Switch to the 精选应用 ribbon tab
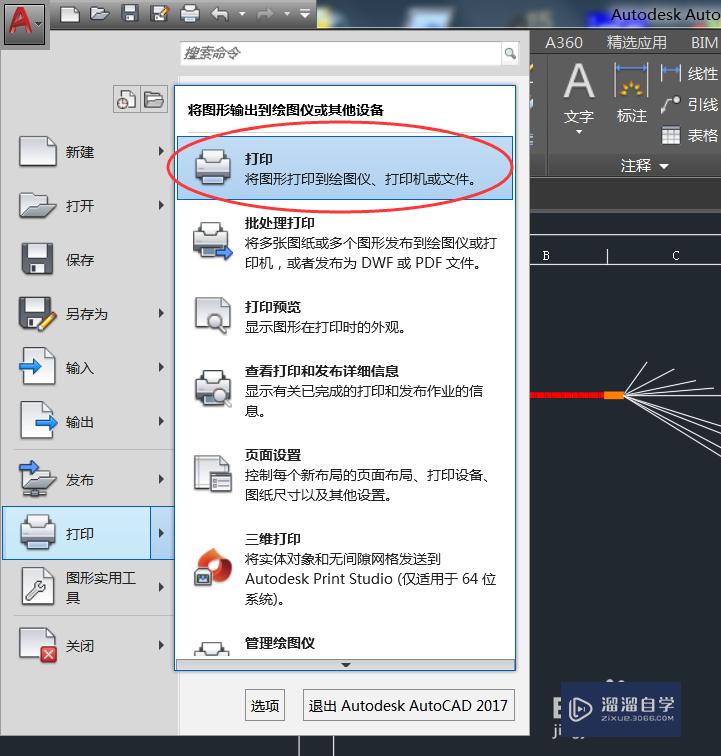 point(637,43)
